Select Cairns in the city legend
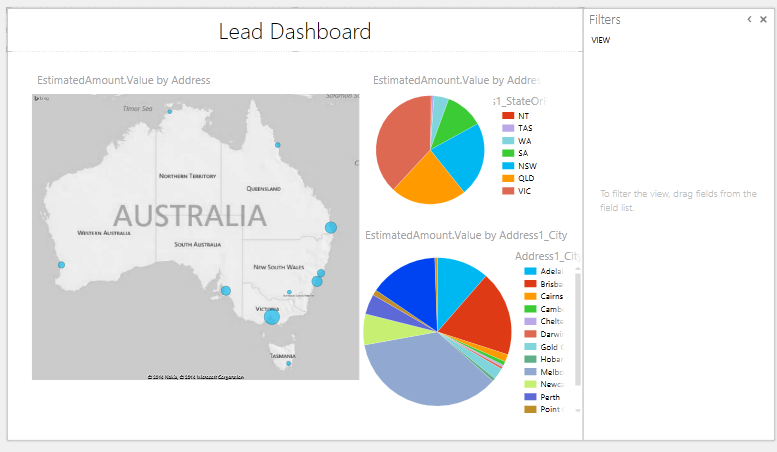Screen dimensions: 777x452 (x=550, y=296)
